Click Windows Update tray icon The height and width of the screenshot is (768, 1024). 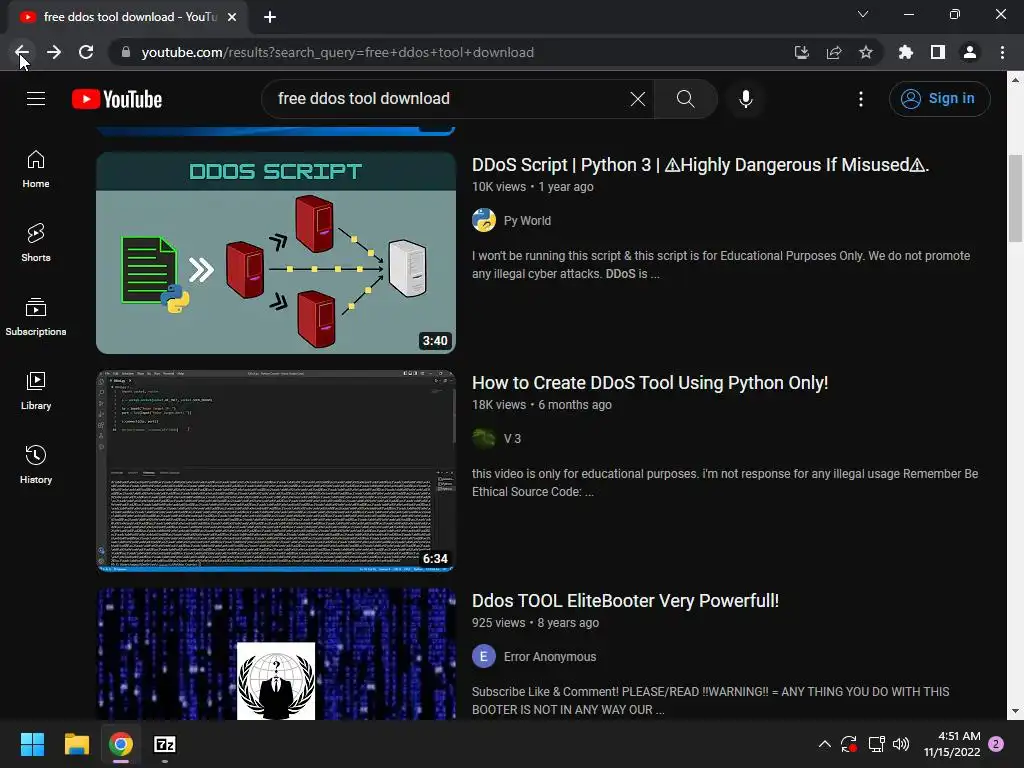pos(849,744)
